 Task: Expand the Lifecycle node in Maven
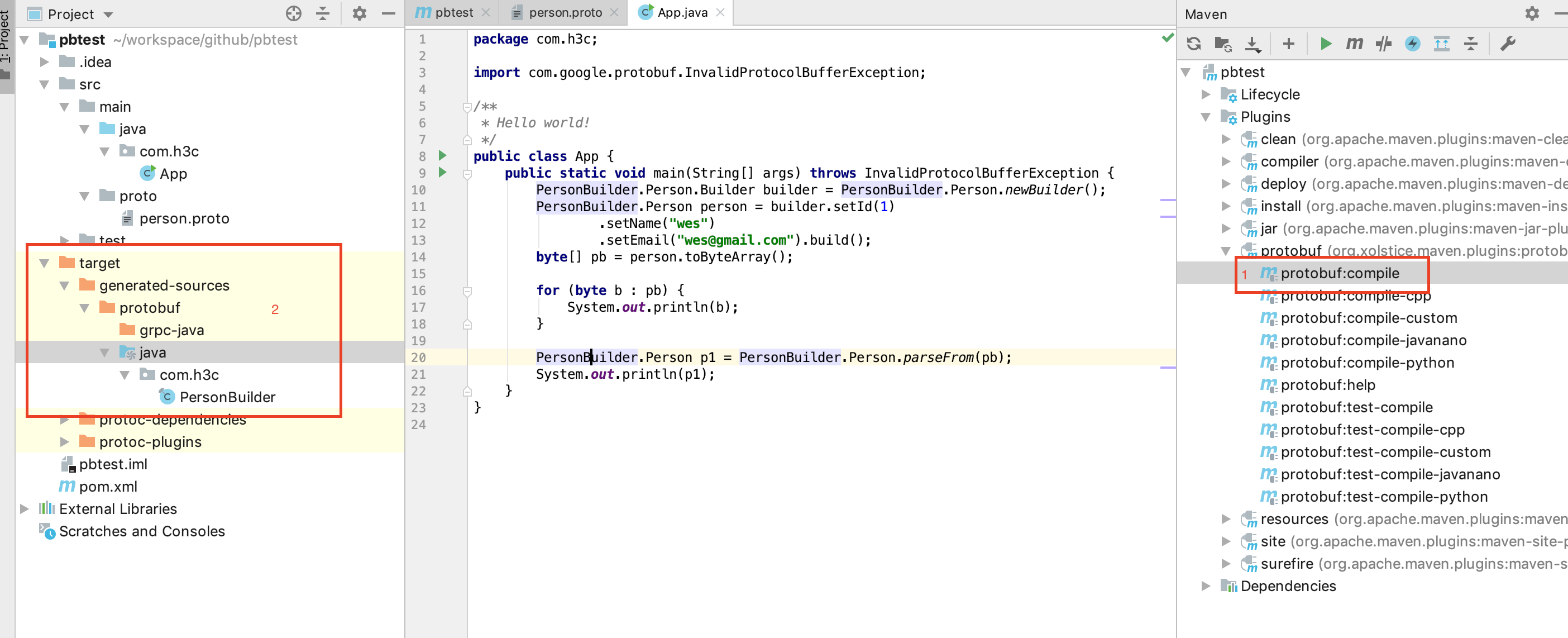pos(1205,94)
